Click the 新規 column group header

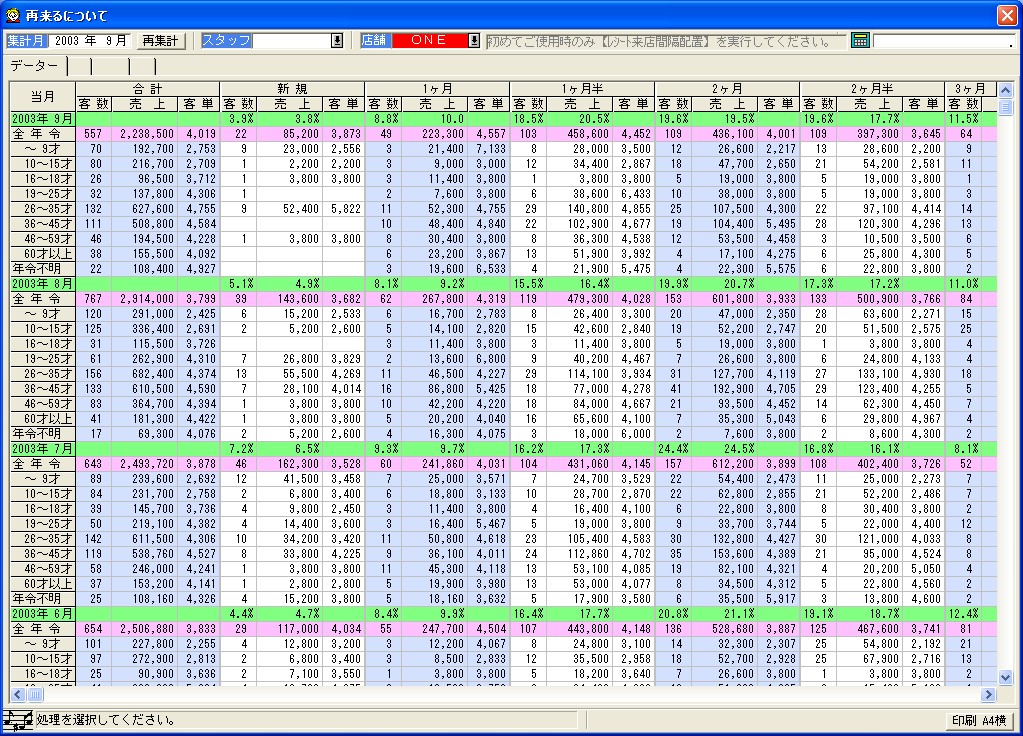pyautogui.click(x=292, y=89)
